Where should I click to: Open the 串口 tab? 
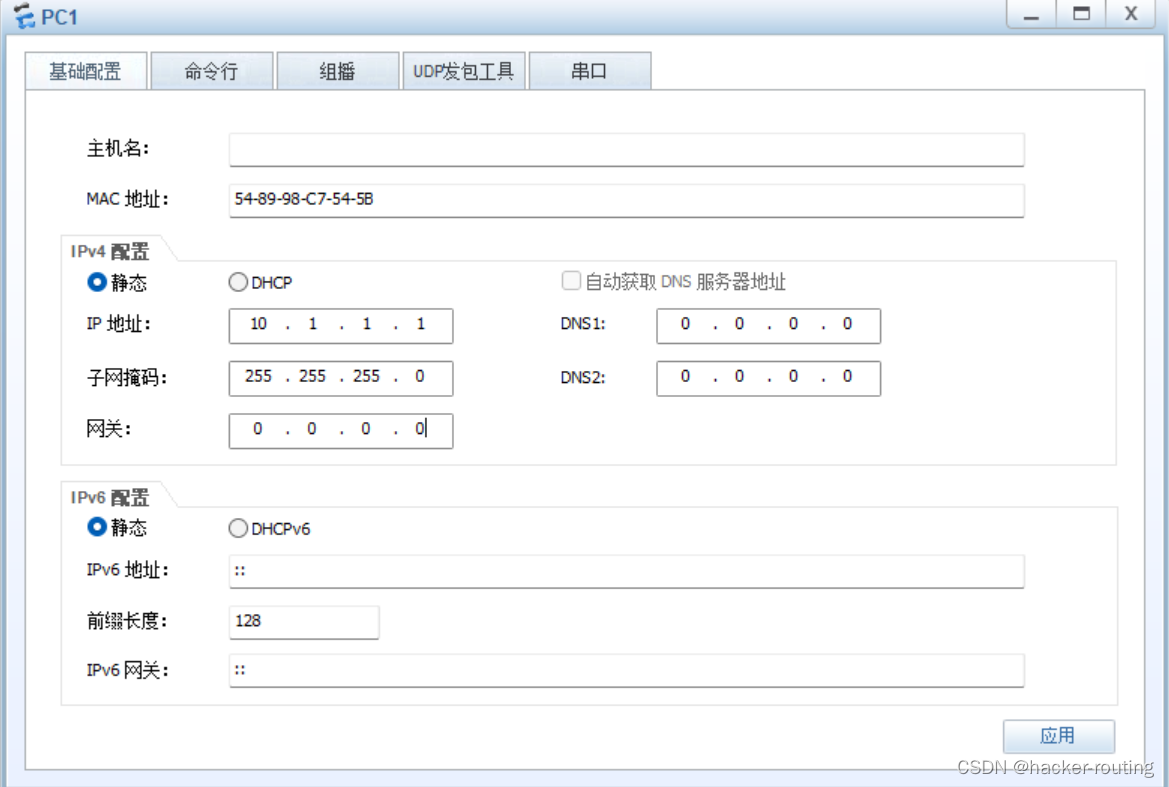590,72
